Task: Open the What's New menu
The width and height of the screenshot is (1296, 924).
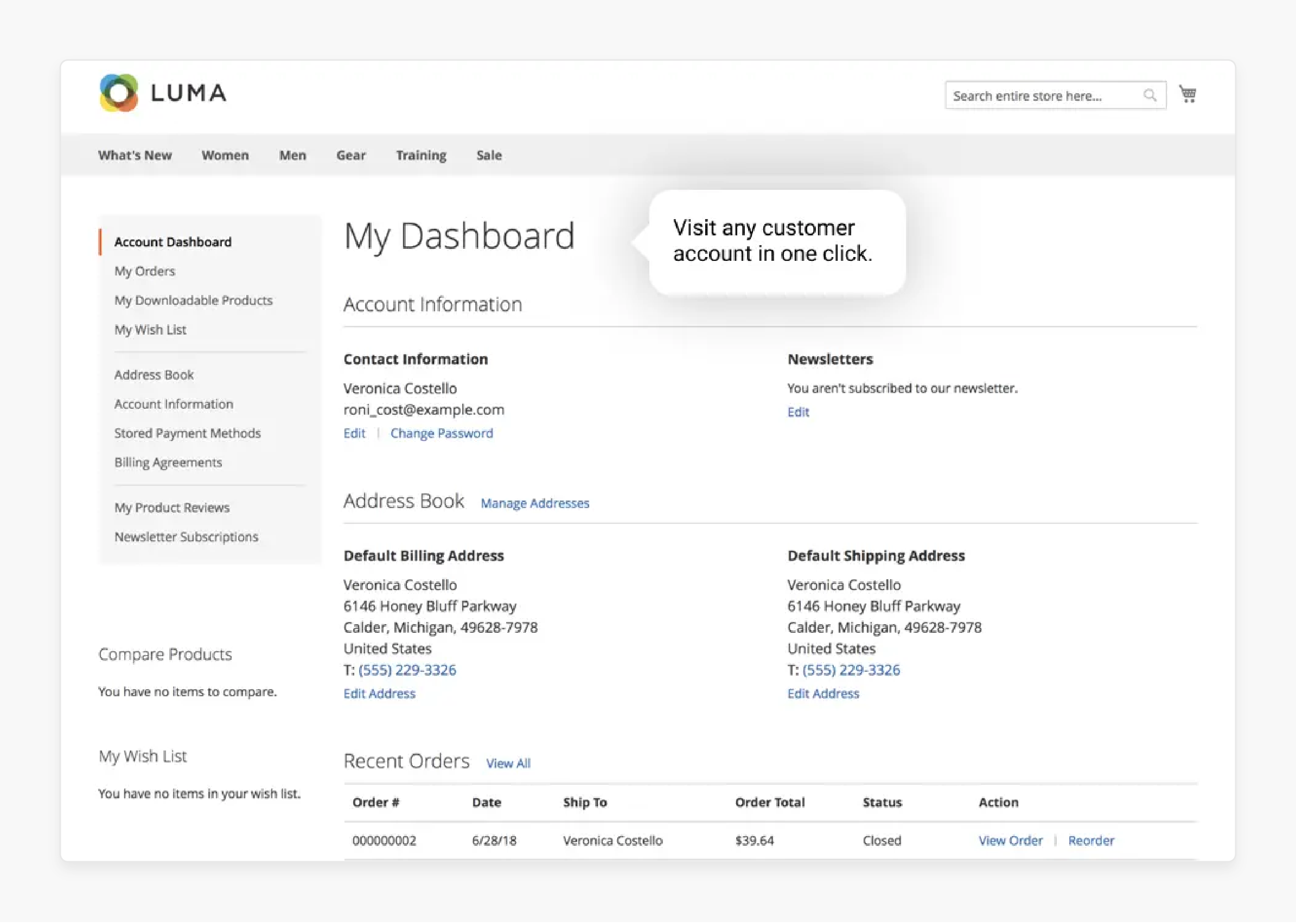Action: (x=135, y=155)
